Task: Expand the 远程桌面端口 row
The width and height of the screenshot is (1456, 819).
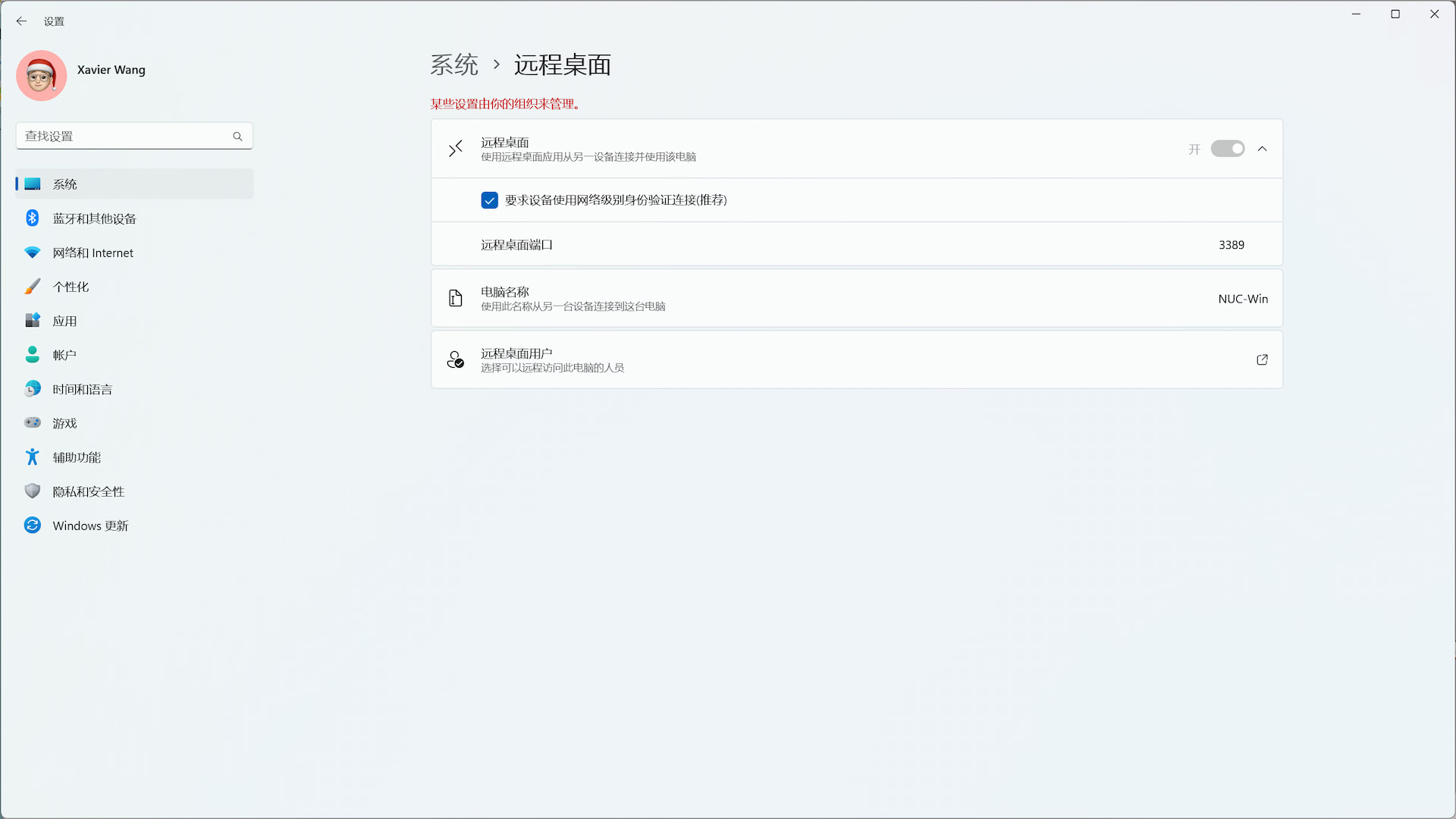Action: (x=856, y=244)
